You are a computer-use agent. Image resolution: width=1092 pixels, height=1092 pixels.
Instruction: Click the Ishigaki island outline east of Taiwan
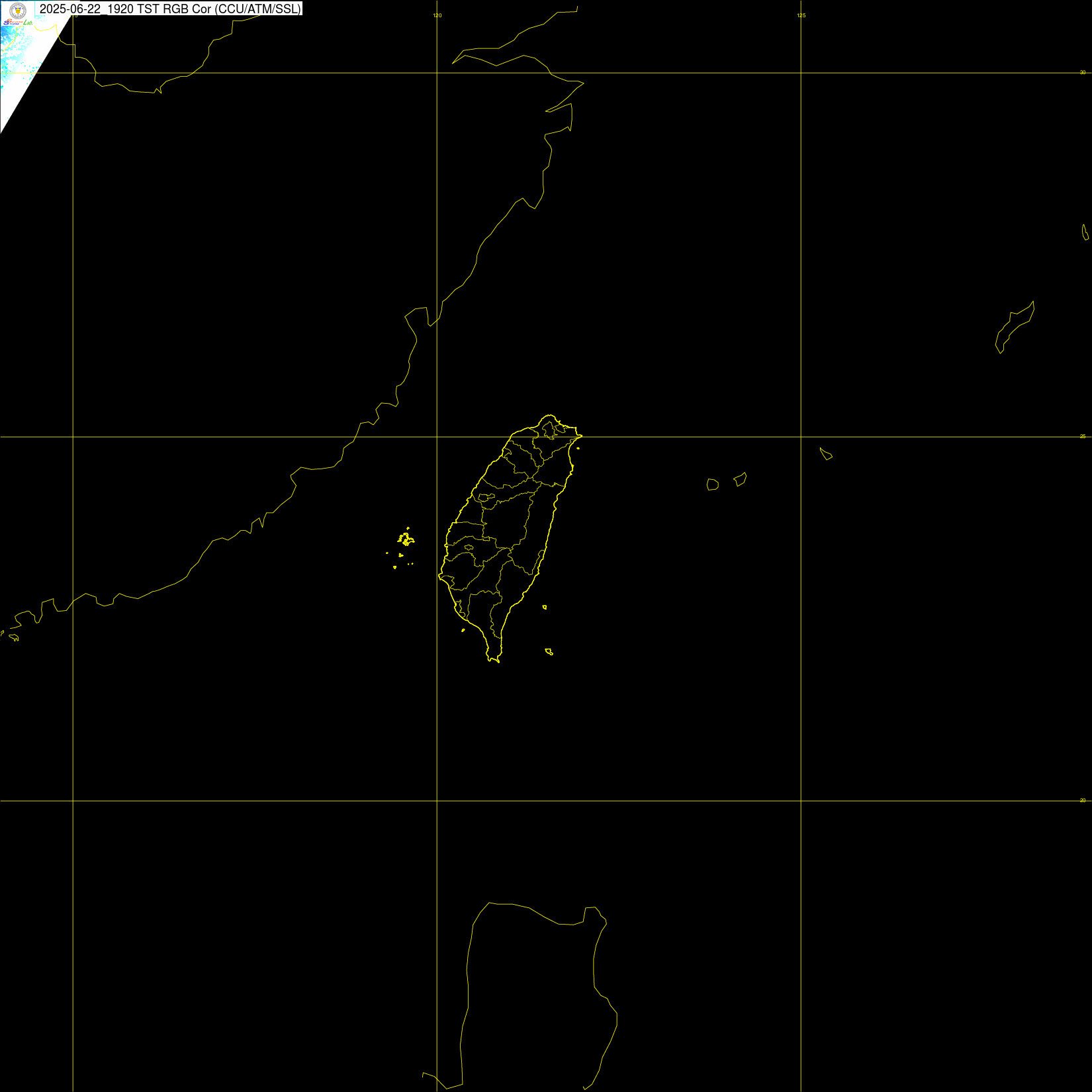click(741, 479)
